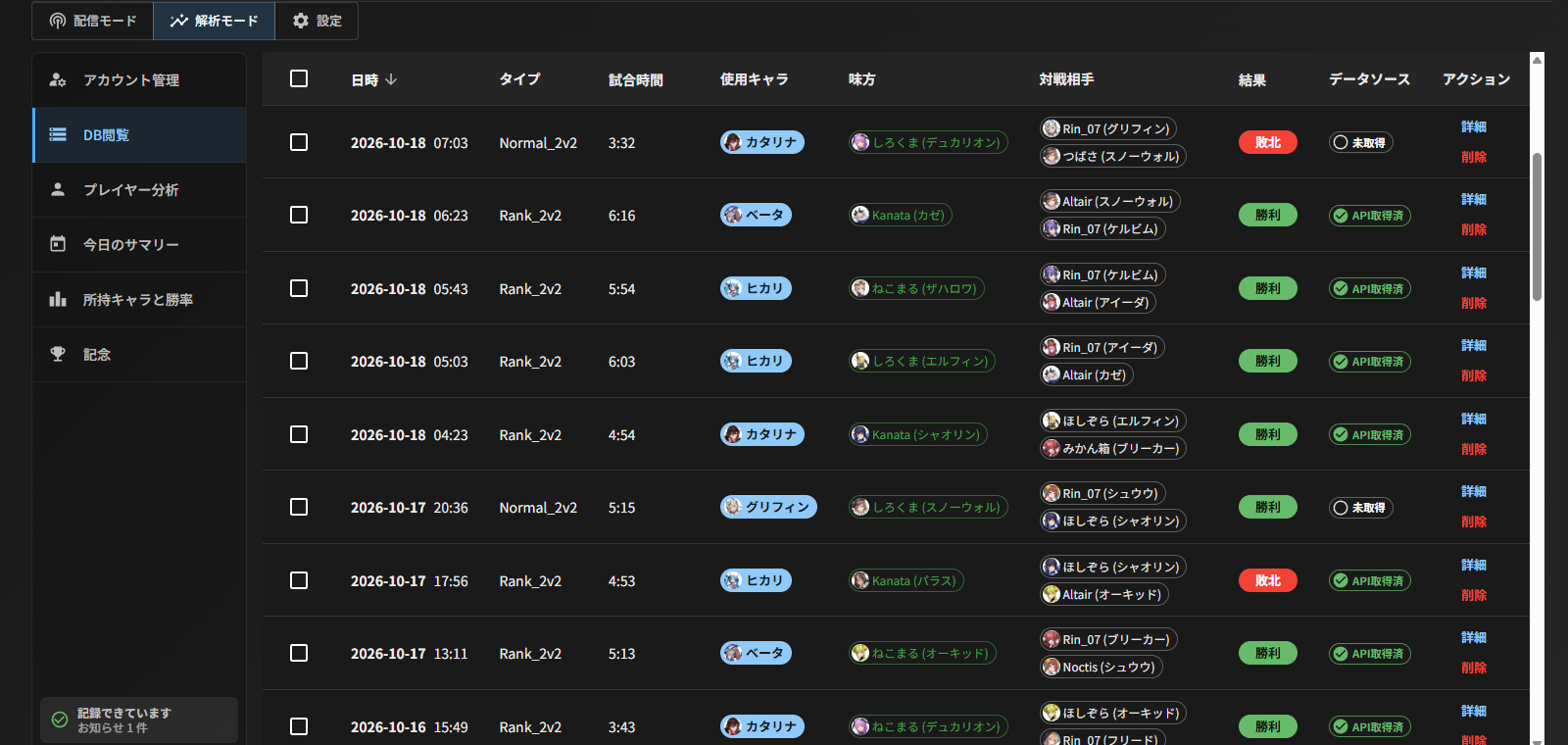Check the row for 2026-10-18 07:03
The width and height of the screenshot is (1568, 745).
tap(299, 142)
